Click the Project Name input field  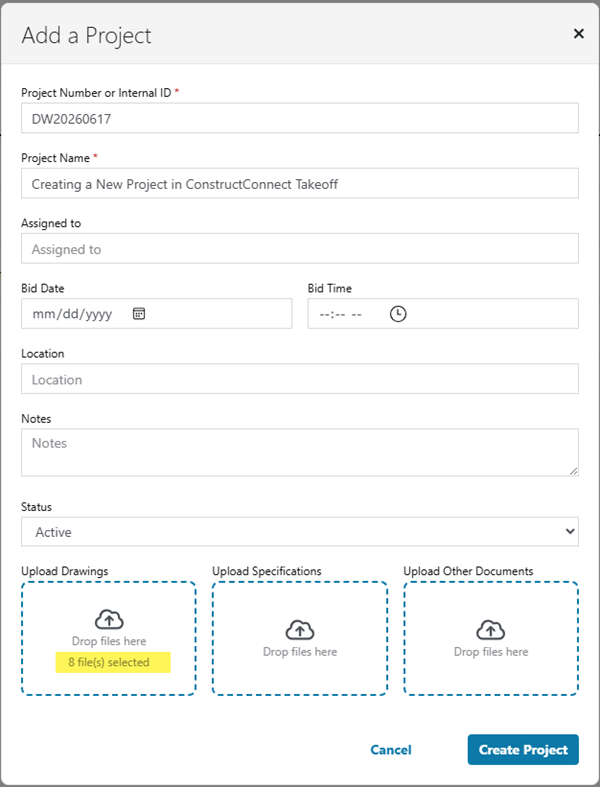tap(300, 183)
